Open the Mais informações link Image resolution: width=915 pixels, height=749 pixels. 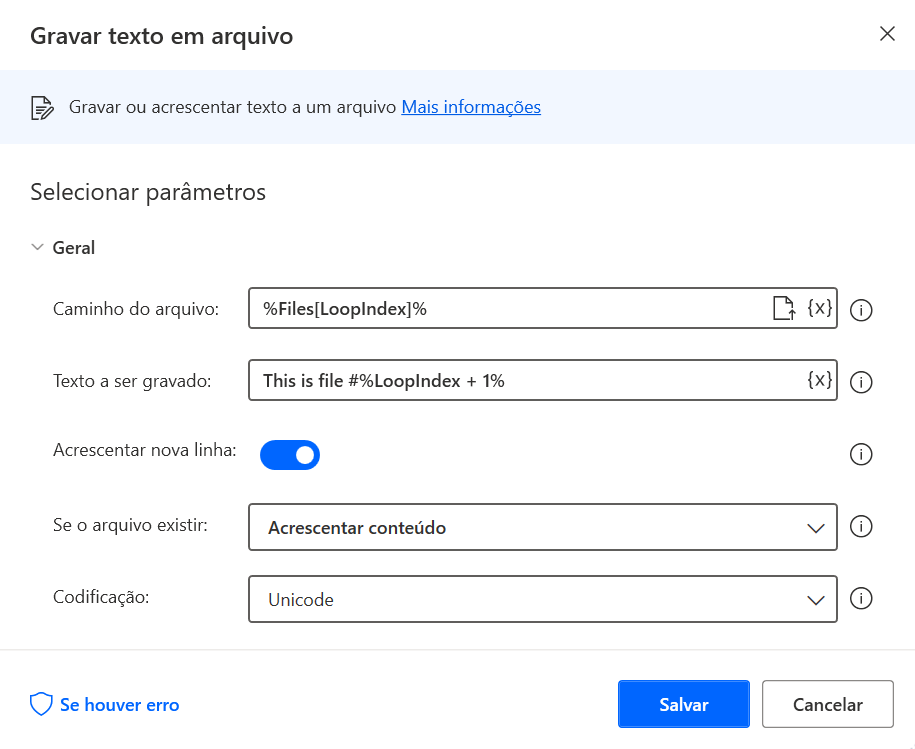470,106
